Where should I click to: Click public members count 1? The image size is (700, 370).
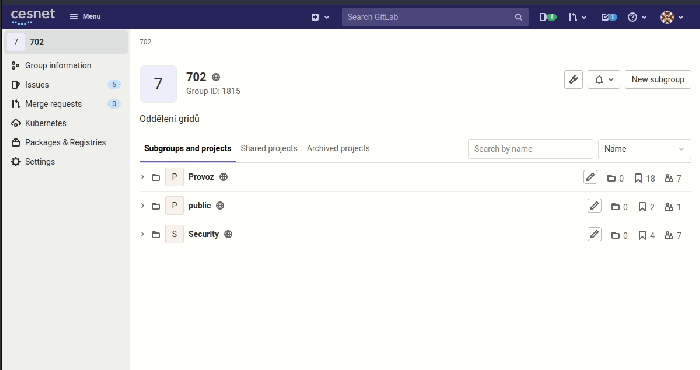[x=673, y=207]
